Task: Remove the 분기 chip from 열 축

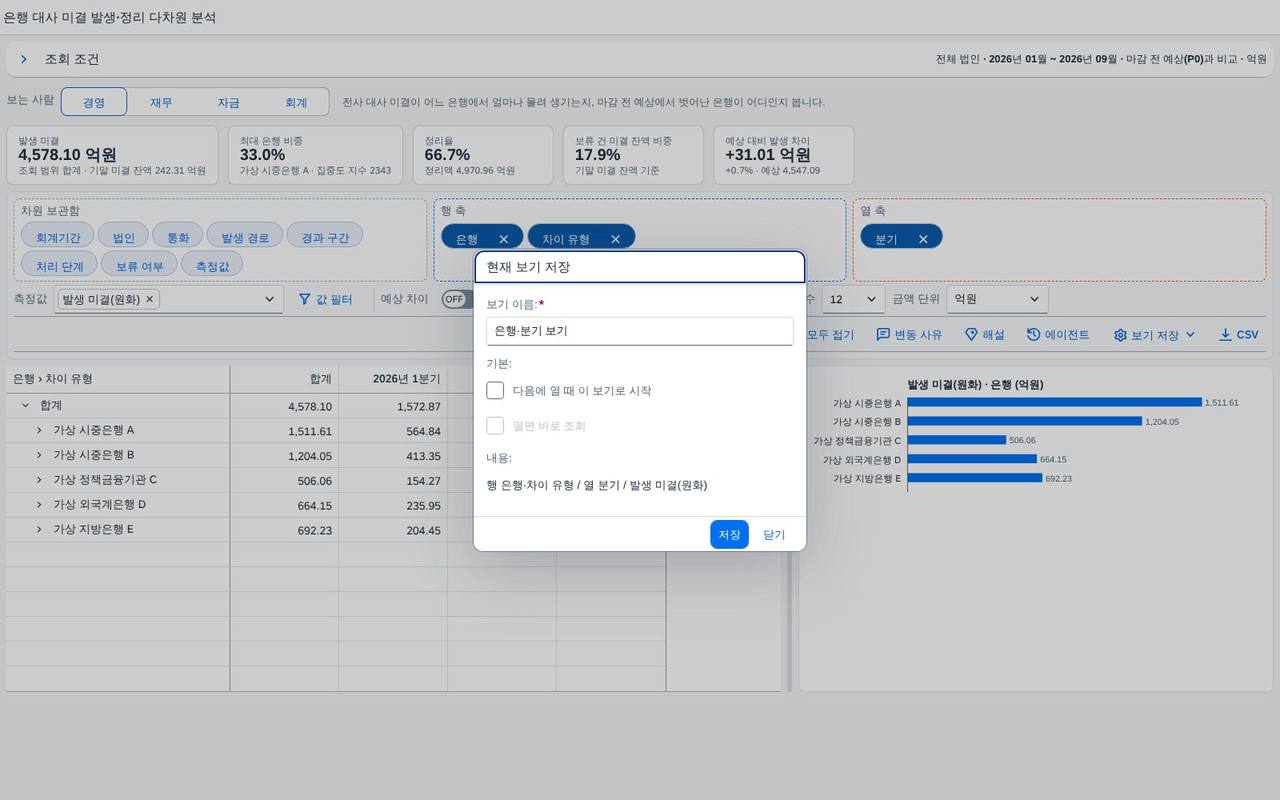Action: (923, 239)
